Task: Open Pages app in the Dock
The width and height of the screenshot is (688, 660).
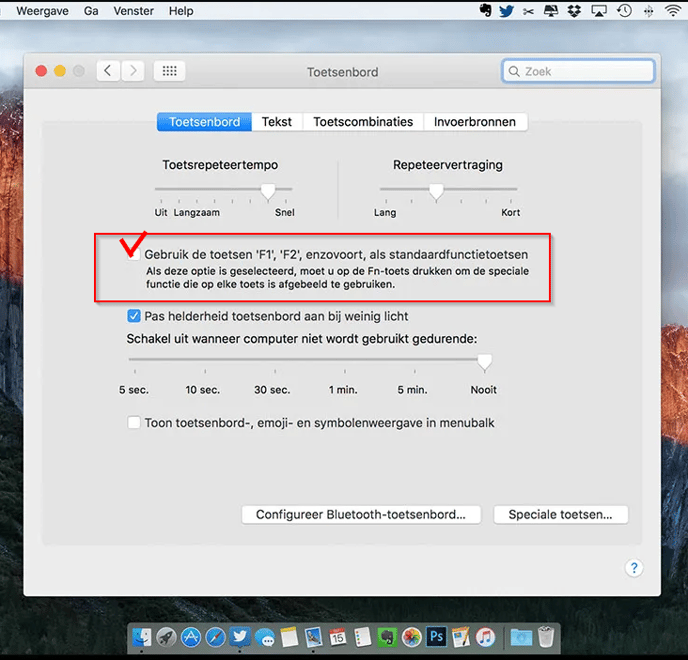Action: coord(461,637)
